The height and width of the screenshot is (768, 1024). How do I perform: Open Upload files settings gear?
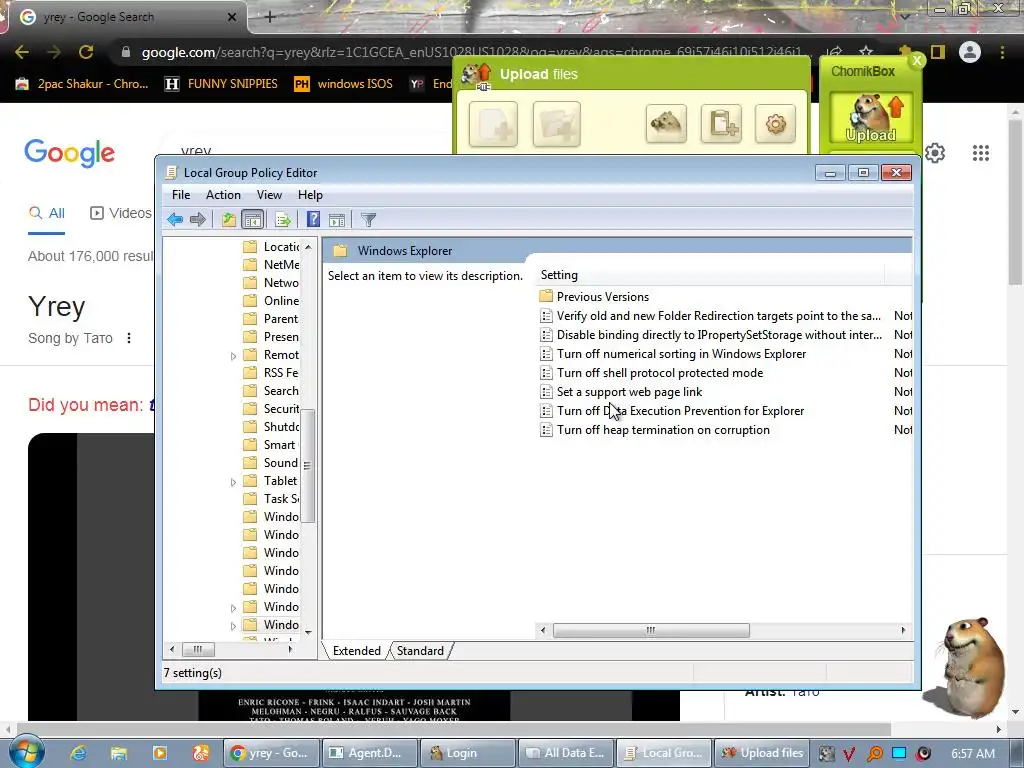775,123
